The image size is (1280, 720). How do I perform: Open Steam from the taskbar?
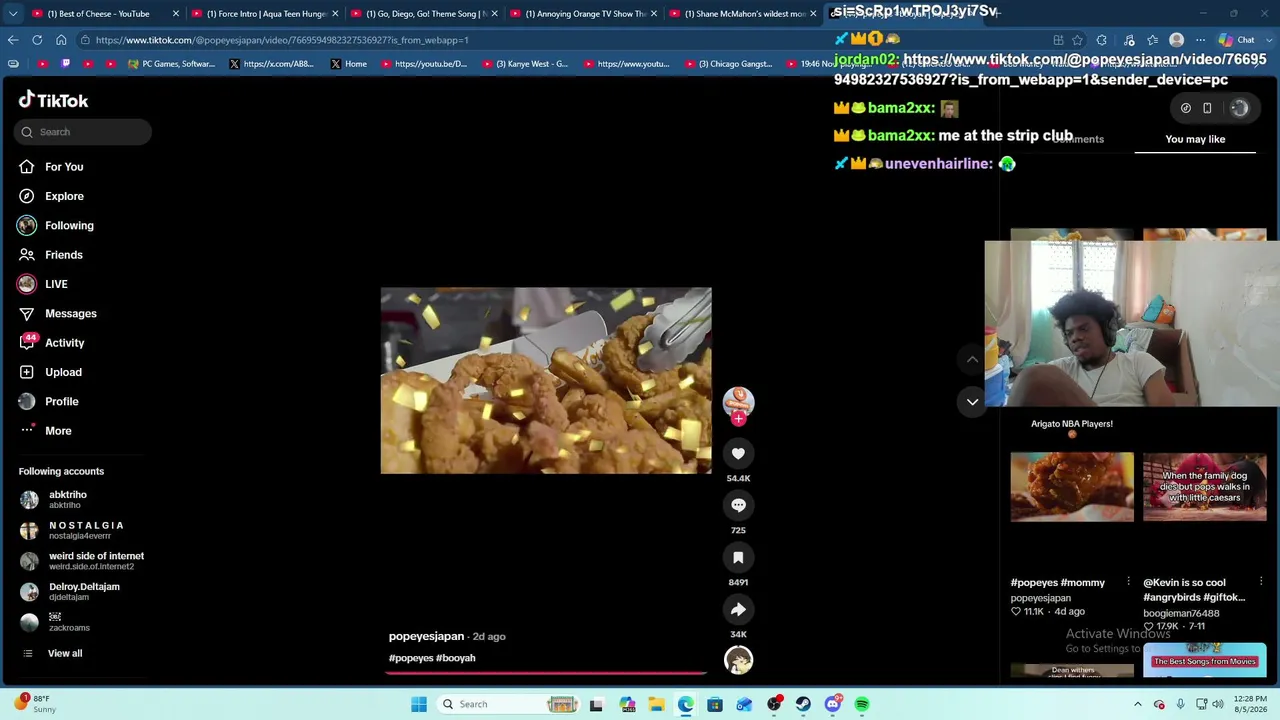coord(803,704)
